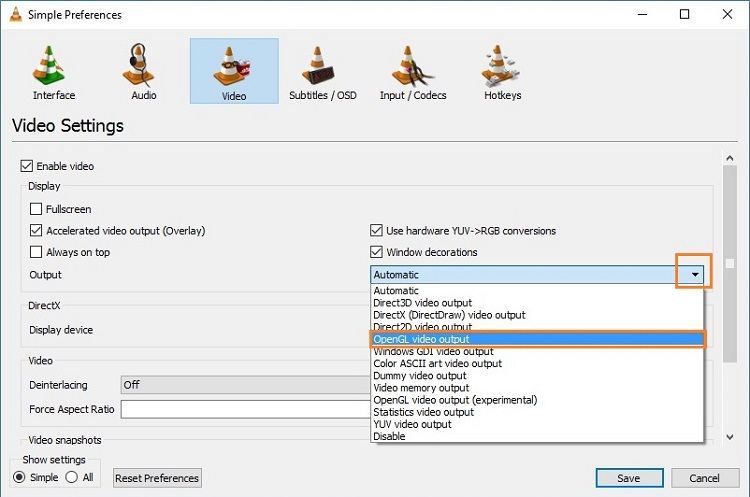The width and height of the screenshot is (750, 497).
Task: Click the vertical scrollbar thumb
Action: coord(729,264)
